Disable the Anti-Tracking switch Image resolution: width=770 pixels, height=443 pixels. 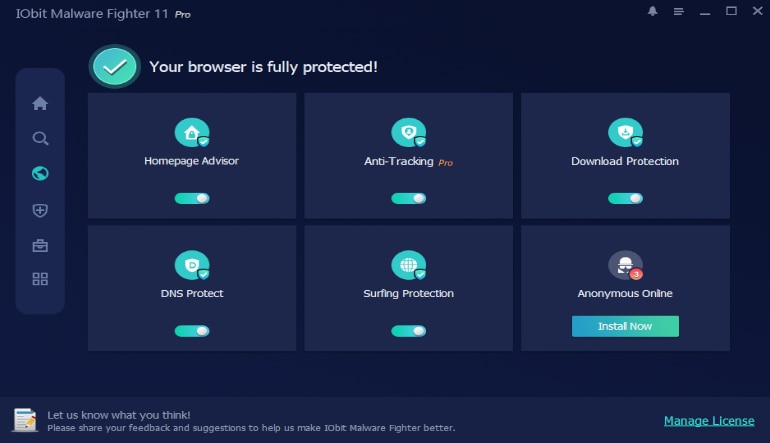coord(409,198)
